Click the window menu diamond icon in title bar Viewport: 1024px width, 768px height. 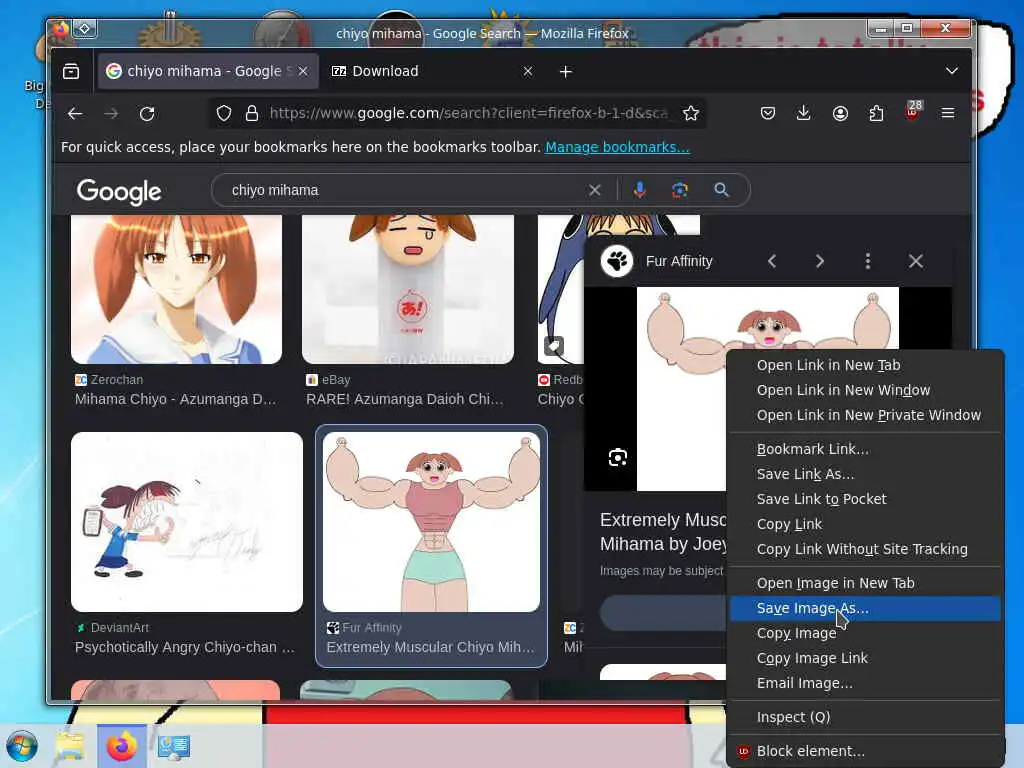point(85,28)
